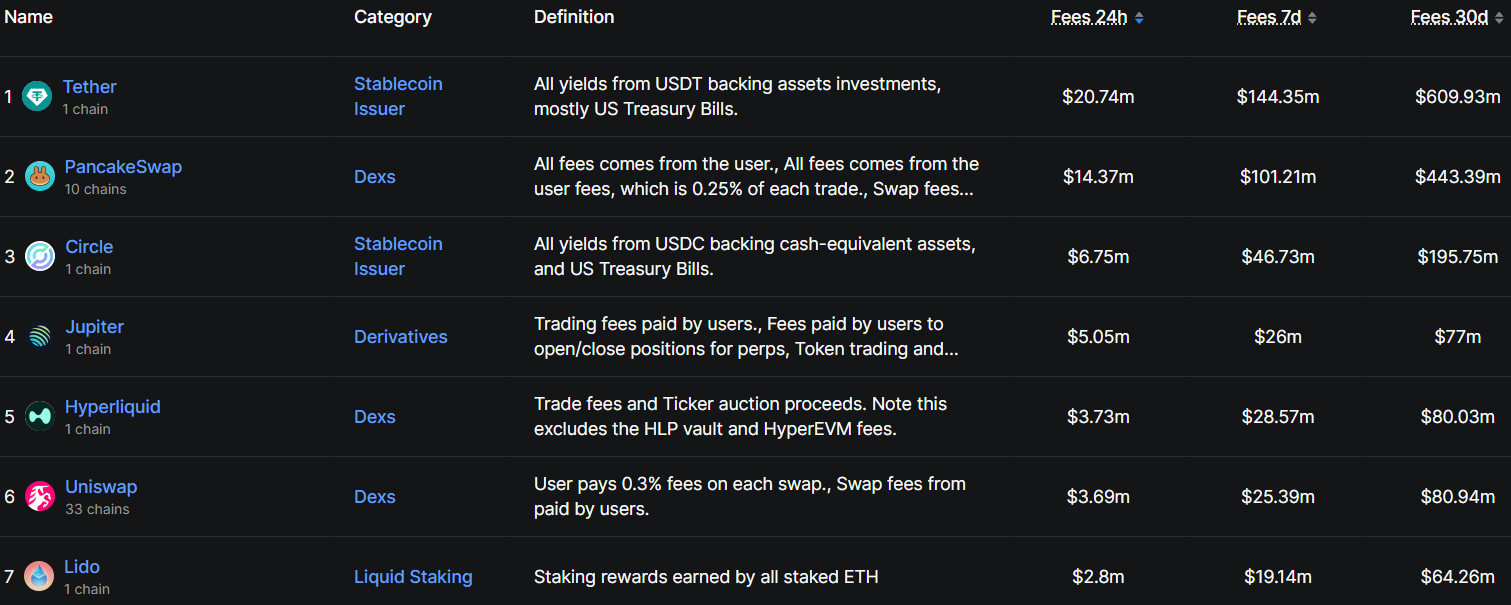Click the Tether logo icon
The image size is (1511, 605).
(x=37, y=97)
